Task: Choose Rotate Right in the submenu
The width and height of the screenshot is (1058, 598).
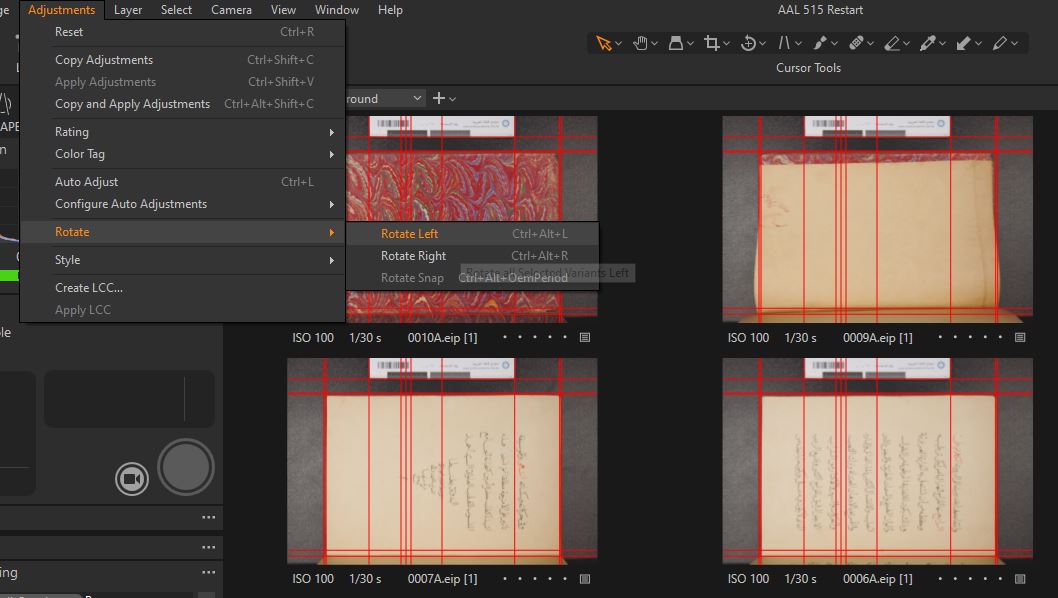Action: pos(472,256)
